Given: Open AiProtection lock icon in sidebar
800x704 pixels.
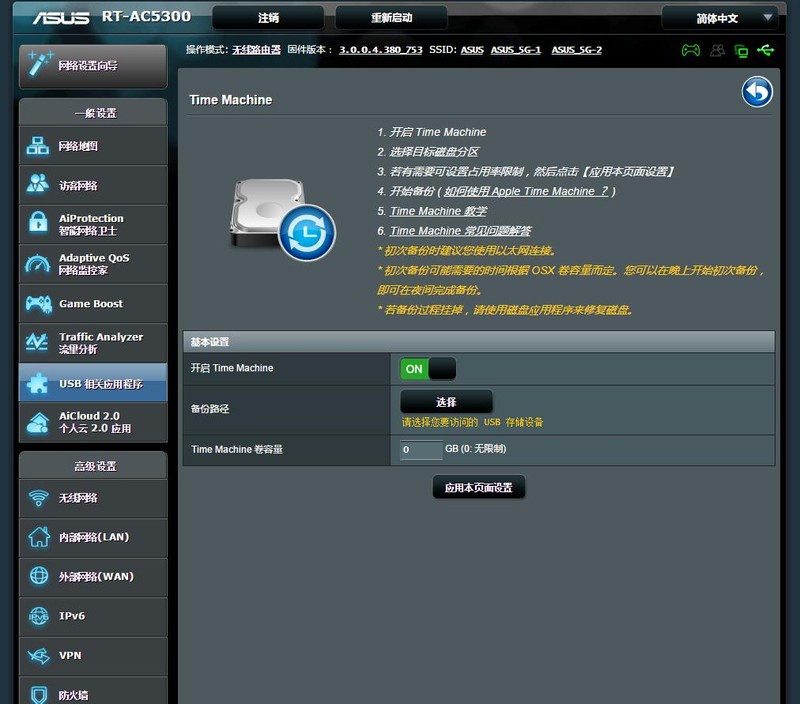Looking at the screenshot, I should (x=38, y=223).
